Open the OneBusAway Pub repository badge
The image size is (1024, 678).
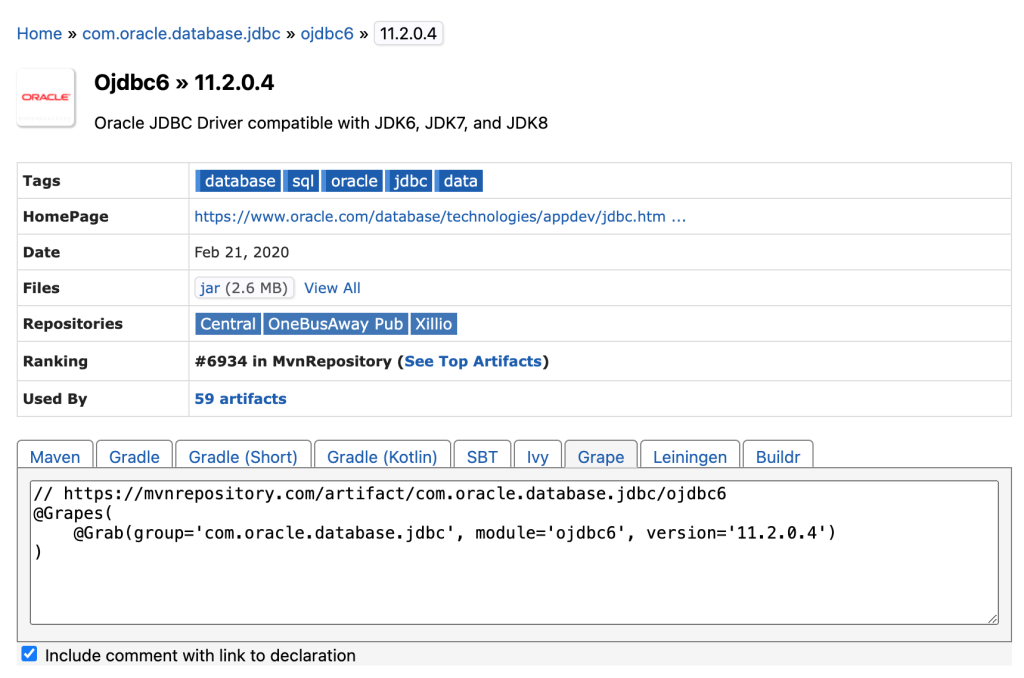coord(335,324)
